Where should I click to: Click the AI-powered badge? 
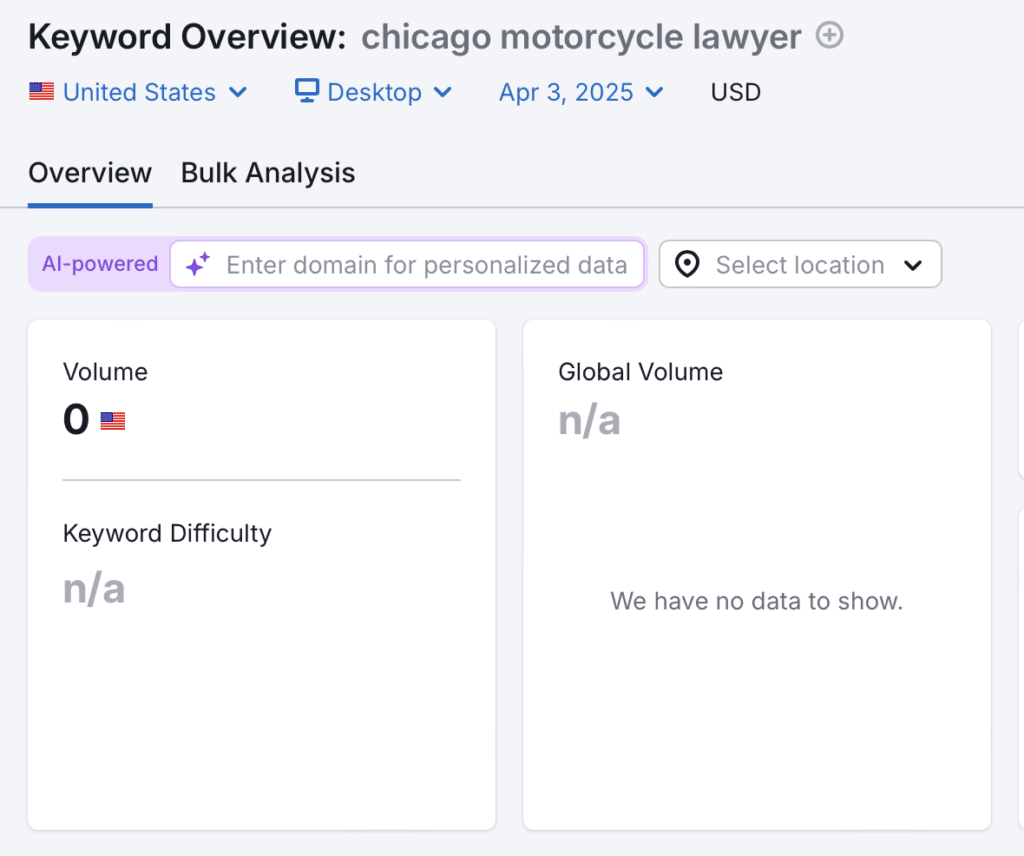pyautogui.click(x=100, y=264)
